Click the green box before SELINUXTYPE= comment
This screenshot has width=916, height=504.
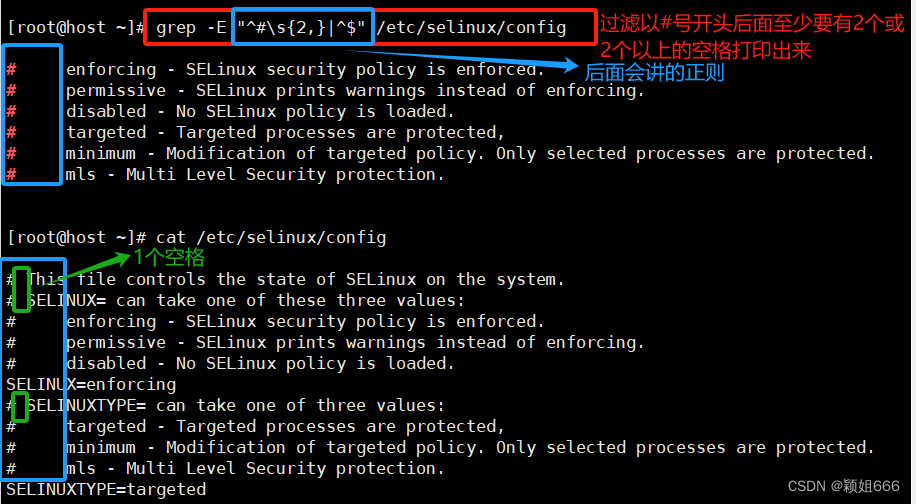point(19,406)
